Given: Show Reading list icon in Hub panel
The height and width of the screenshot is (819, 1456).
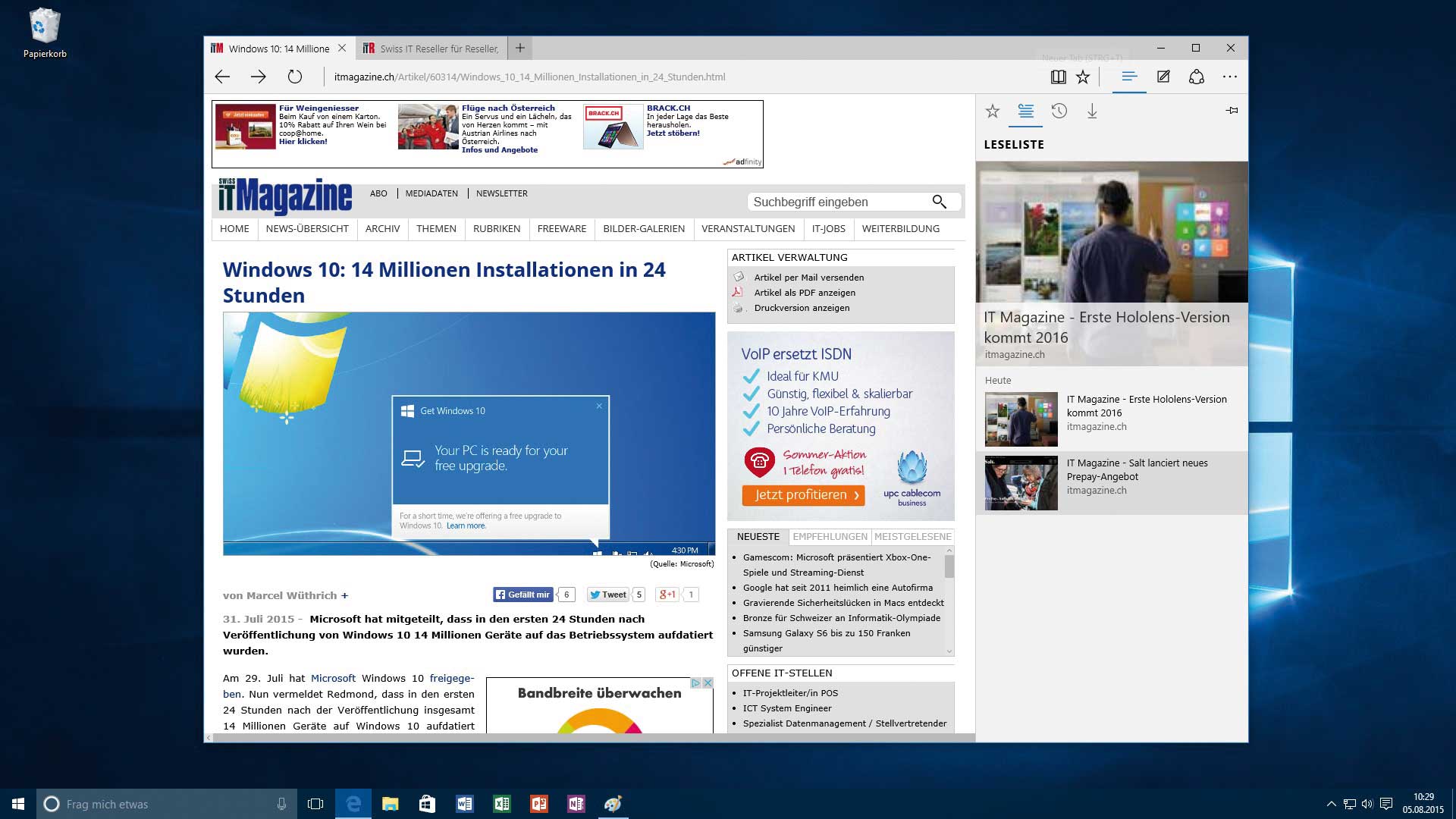Looking at the screenshot, I should pos(1026,111).
